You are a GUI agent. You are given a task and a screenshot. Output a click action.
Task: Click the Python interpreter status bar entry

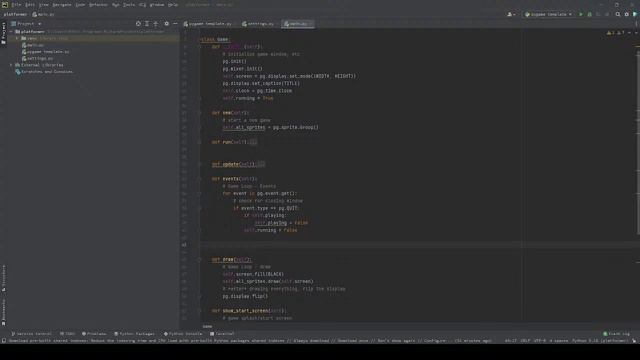point(600,340)
